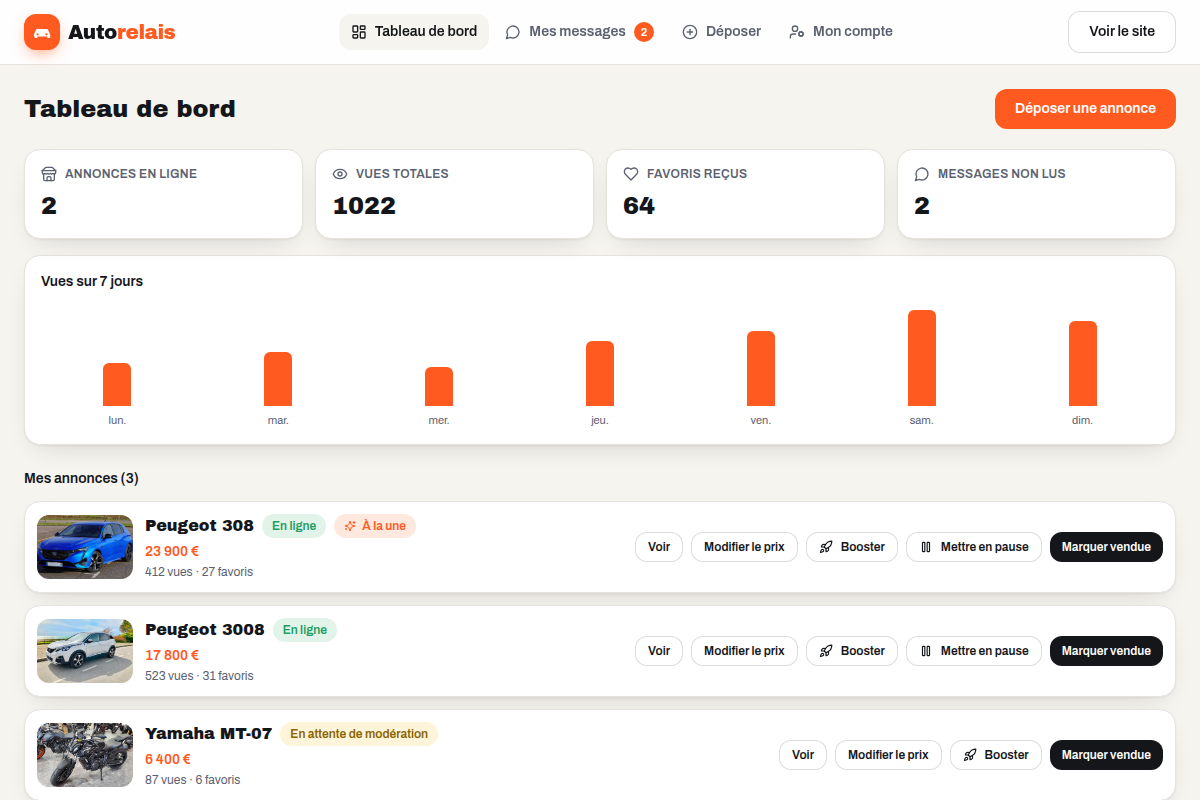
Task: Select the jeu. bar in the views chart
Action: (600, 373)
